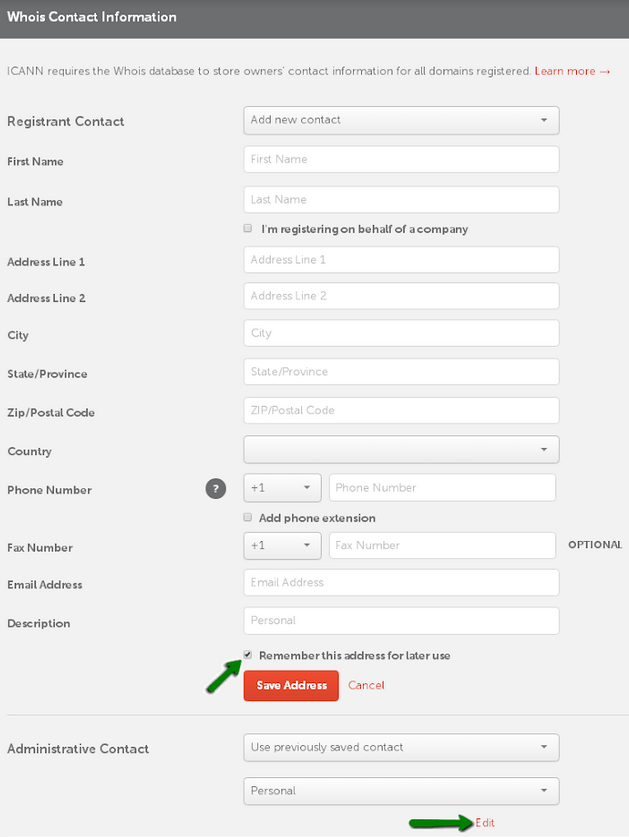
Task: Enable "Add phone extension"
Action: (x=247, y=517)
